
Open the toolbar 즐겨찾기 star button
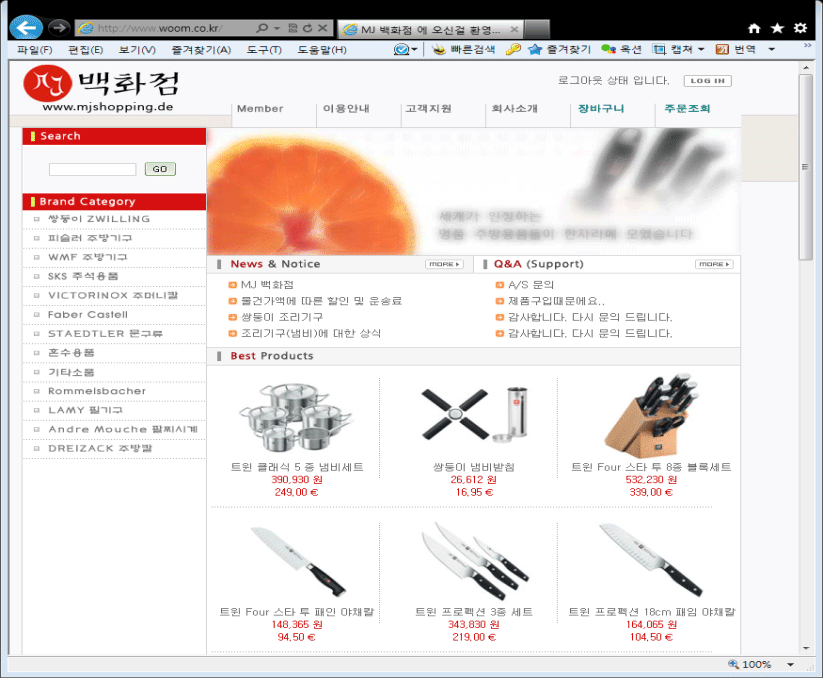(x=560, y=49)
